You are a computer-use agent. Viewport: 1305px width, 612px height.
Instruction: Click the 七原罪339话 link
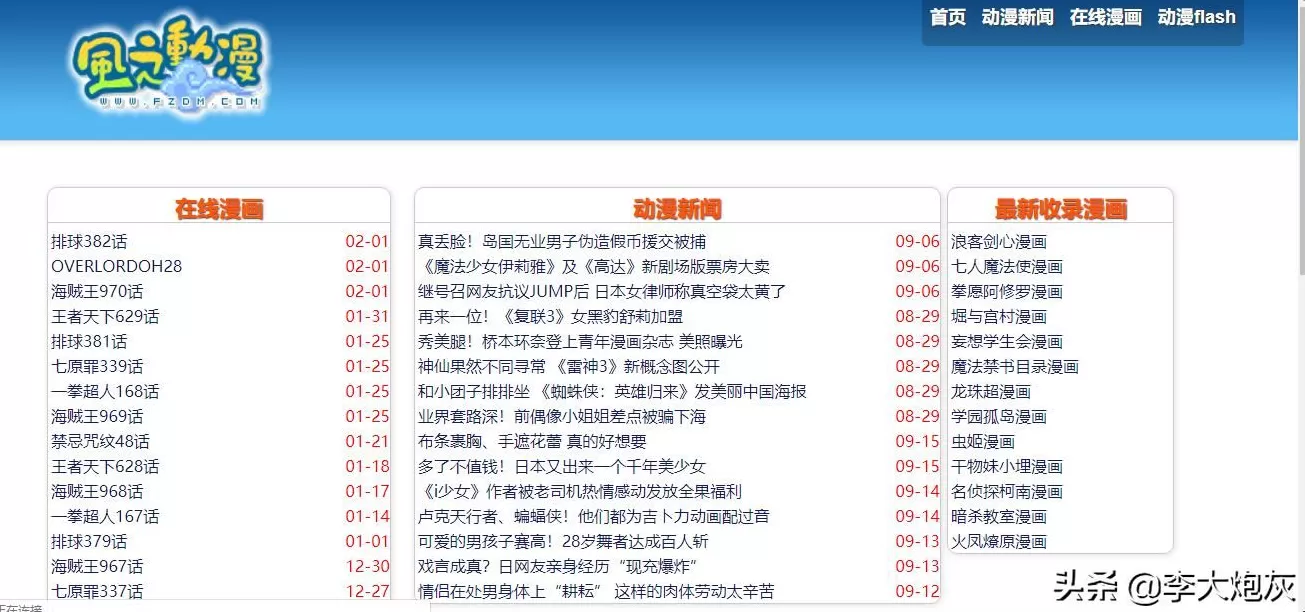coord(97,367)
